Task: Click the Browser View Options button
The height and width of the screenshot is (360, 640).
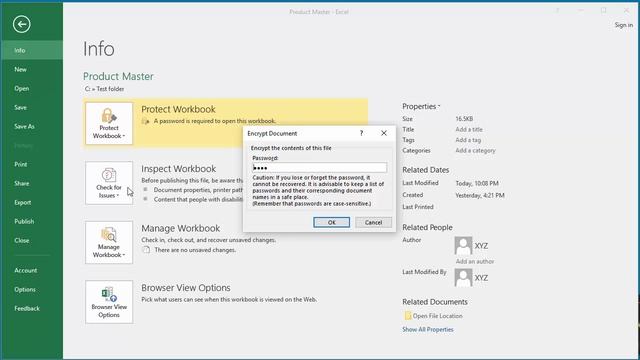Action: pyautogui.click(x=109, y=302)
